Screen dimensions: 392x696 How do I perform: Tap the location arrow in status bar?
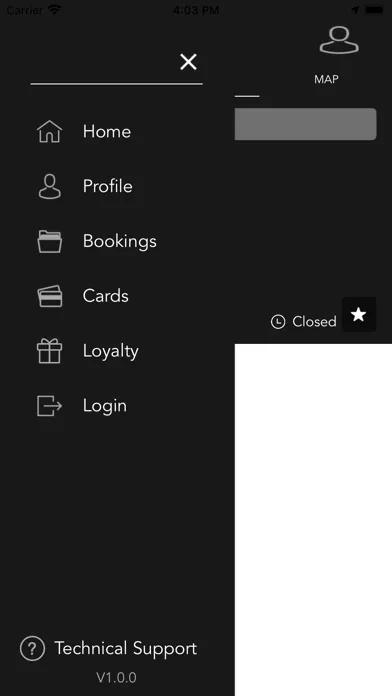point(355,10)
